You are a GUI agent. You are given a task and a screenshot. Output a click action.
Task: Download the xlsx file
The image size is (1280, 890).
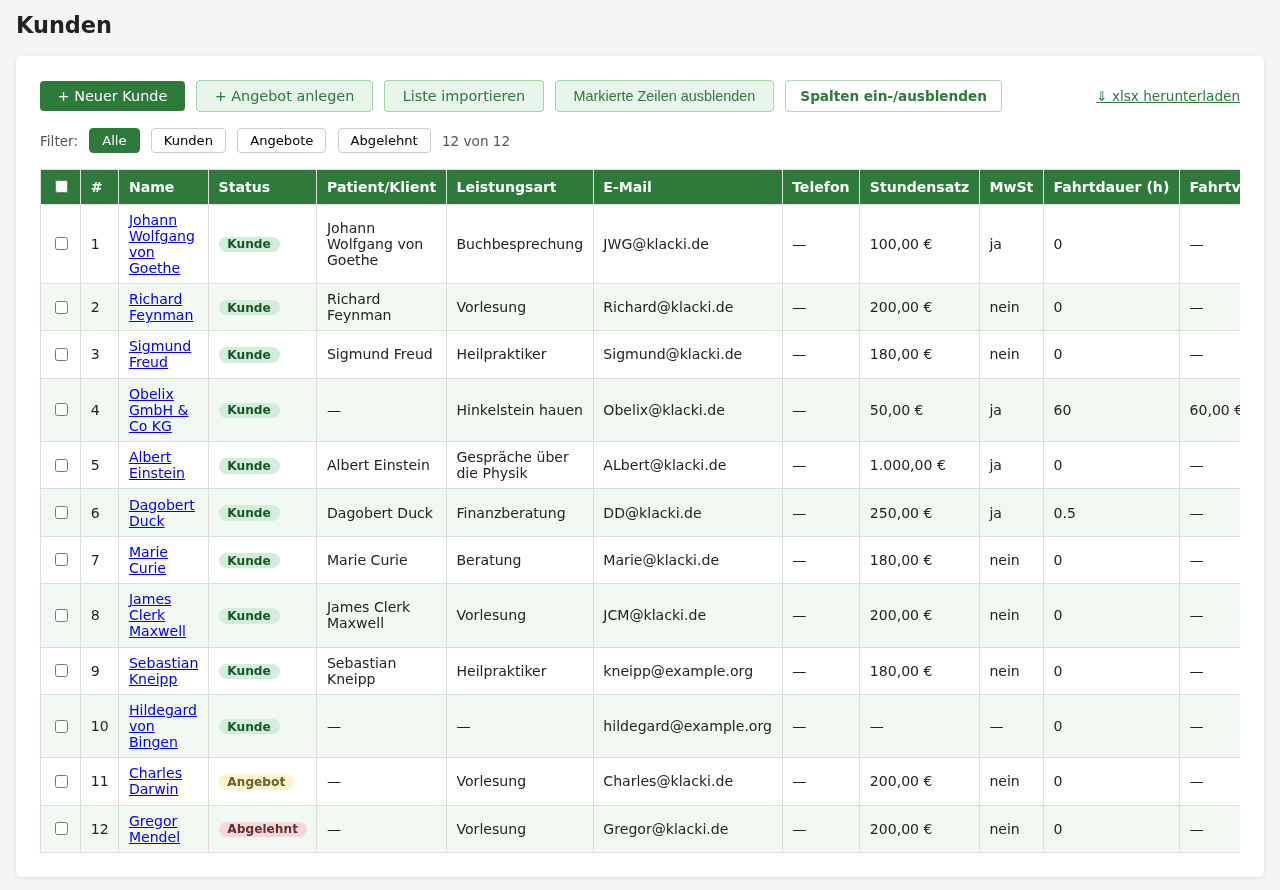(x=1167, y=96)
